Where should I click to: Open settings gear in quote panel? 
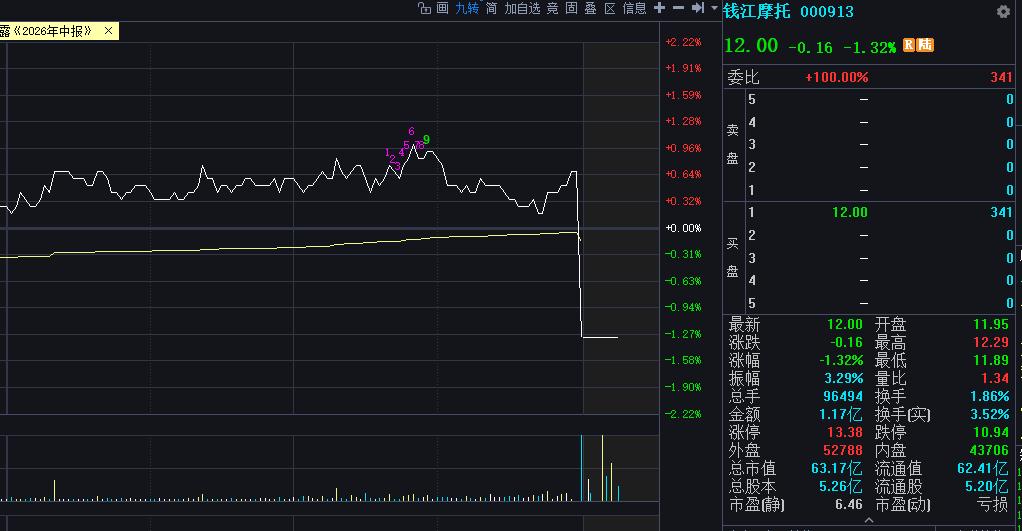tap(1003, 11)
